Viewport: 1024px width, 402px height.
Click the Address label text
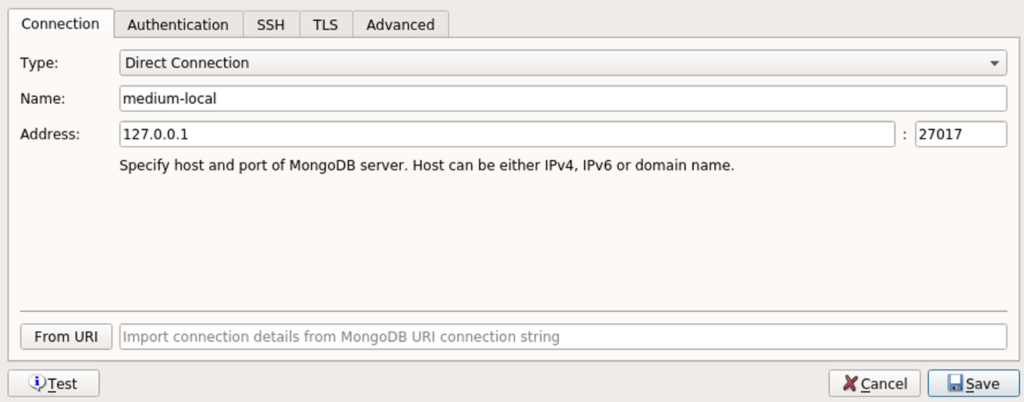(x=50, y=134)
